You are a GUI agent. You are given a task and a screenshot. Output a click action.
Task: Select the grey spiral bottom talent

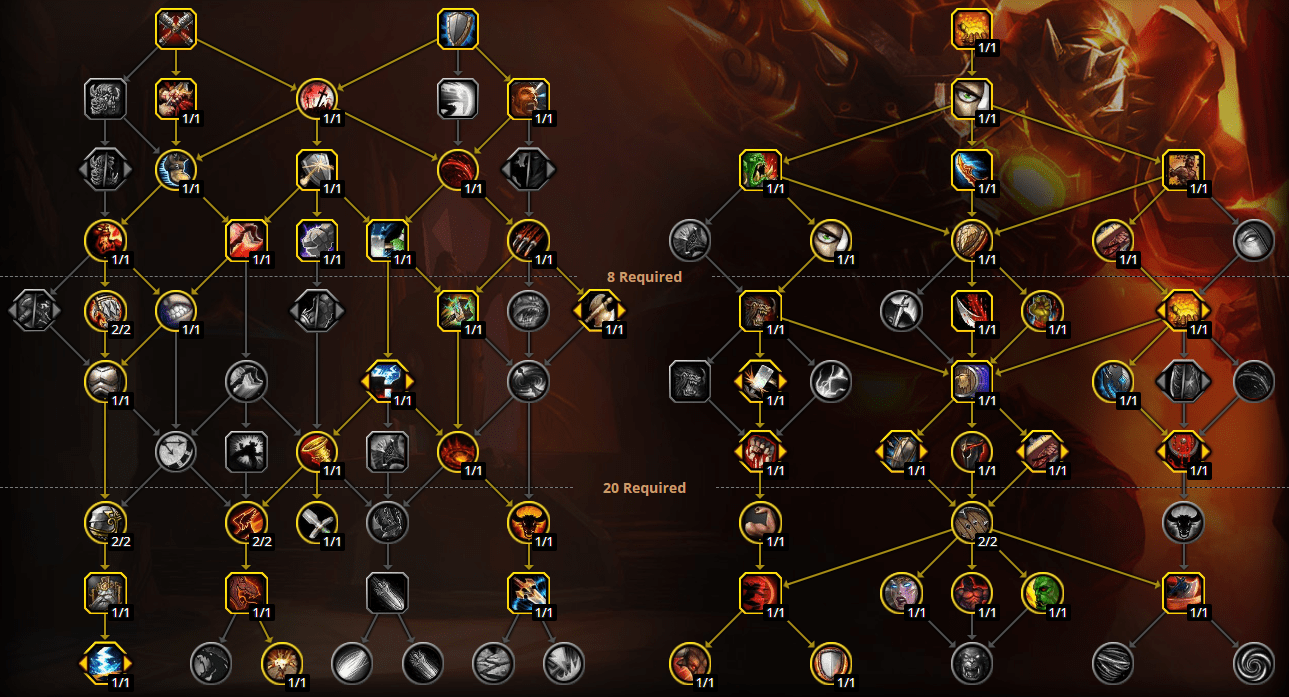pyautogui.click(x=1253, y=663)
